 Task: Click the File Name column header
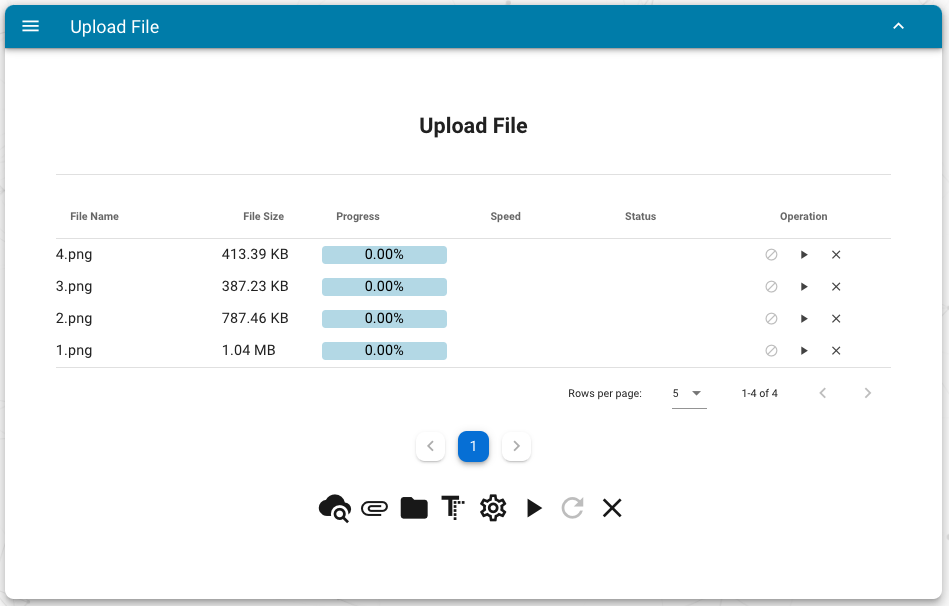click(x=94, y=217)
